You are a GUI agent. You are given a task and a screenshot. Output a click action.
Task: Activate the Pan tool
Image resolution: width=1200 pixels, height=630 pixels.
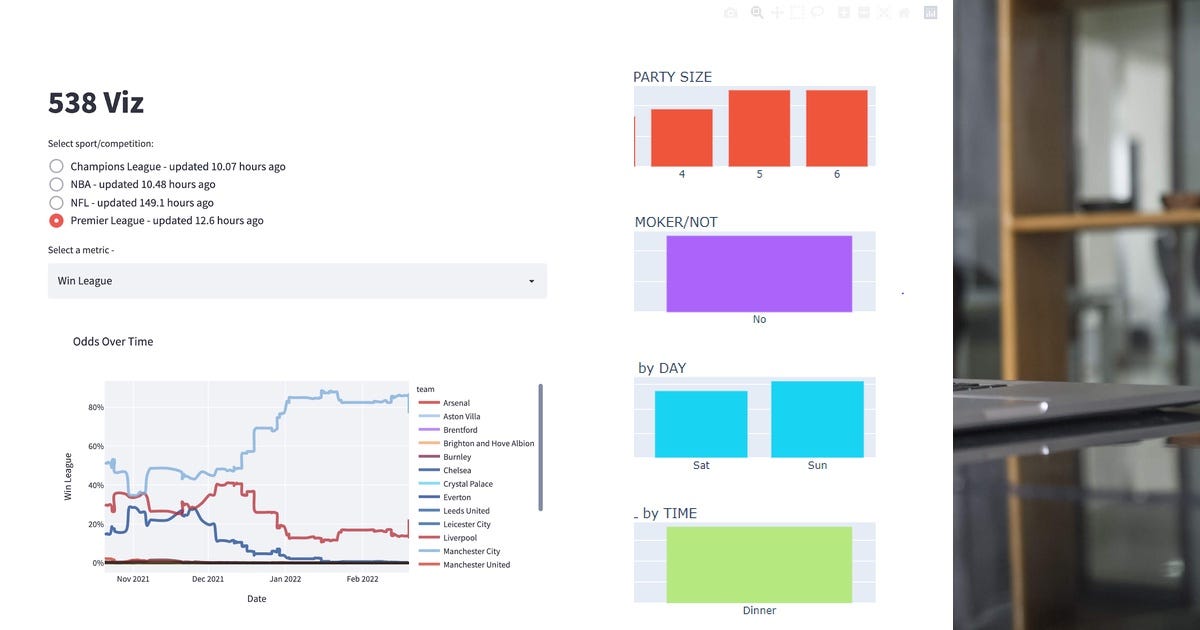(x=778, y=12)
